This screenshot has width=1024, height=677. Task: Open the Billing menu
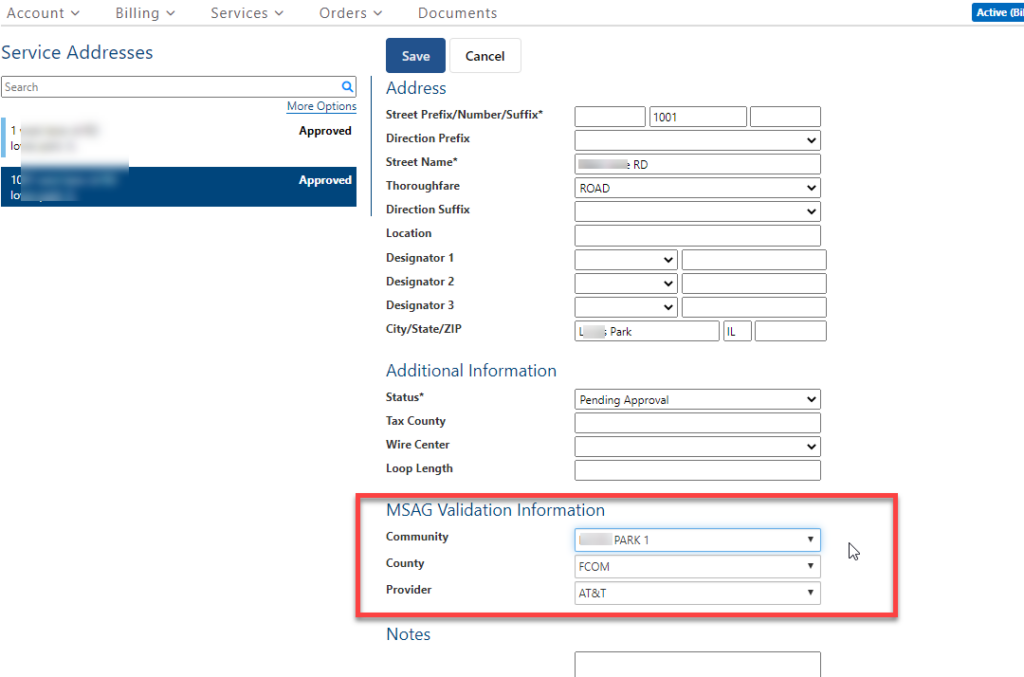click(138, 13)
